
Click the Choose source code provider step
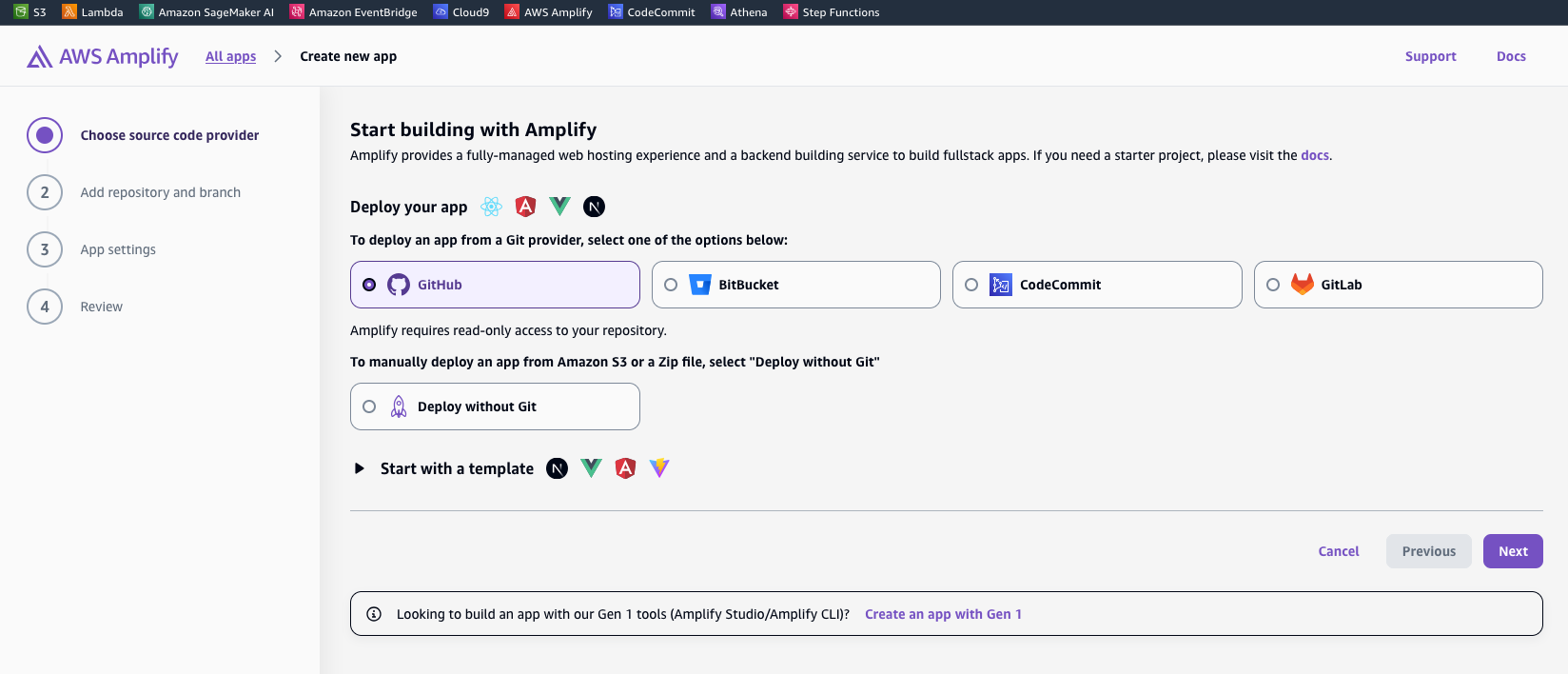coord(168,135)
